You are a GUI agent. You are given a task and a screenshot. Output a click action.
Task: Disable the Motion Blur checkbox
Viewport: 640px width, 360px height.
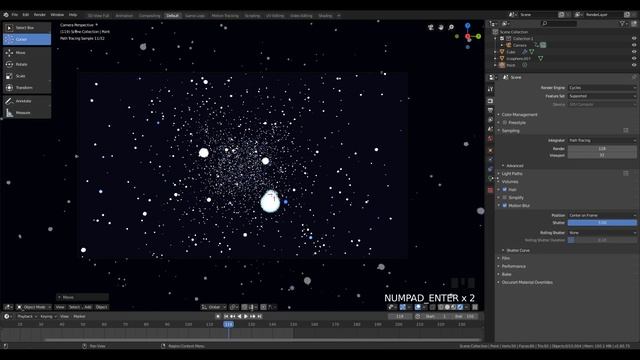pos(505,206)
